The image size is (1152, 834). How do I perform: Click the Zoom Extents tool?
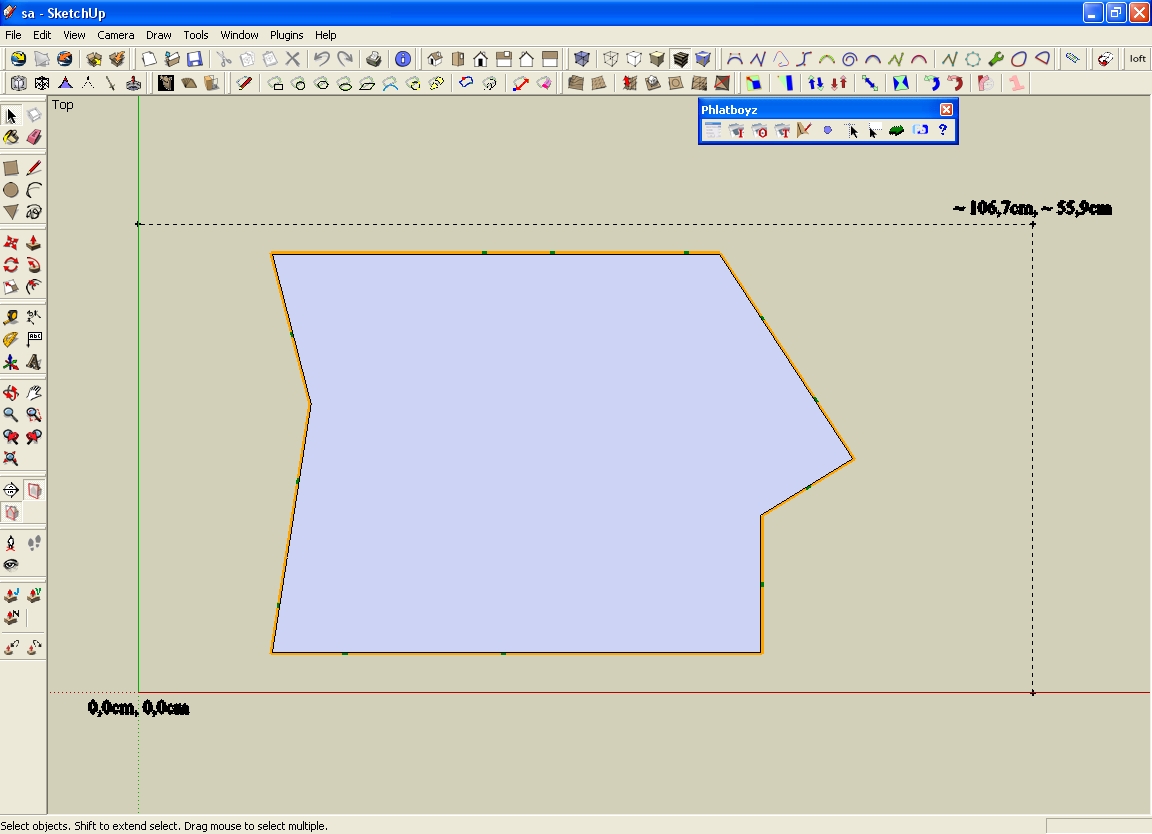pos(11,459)
